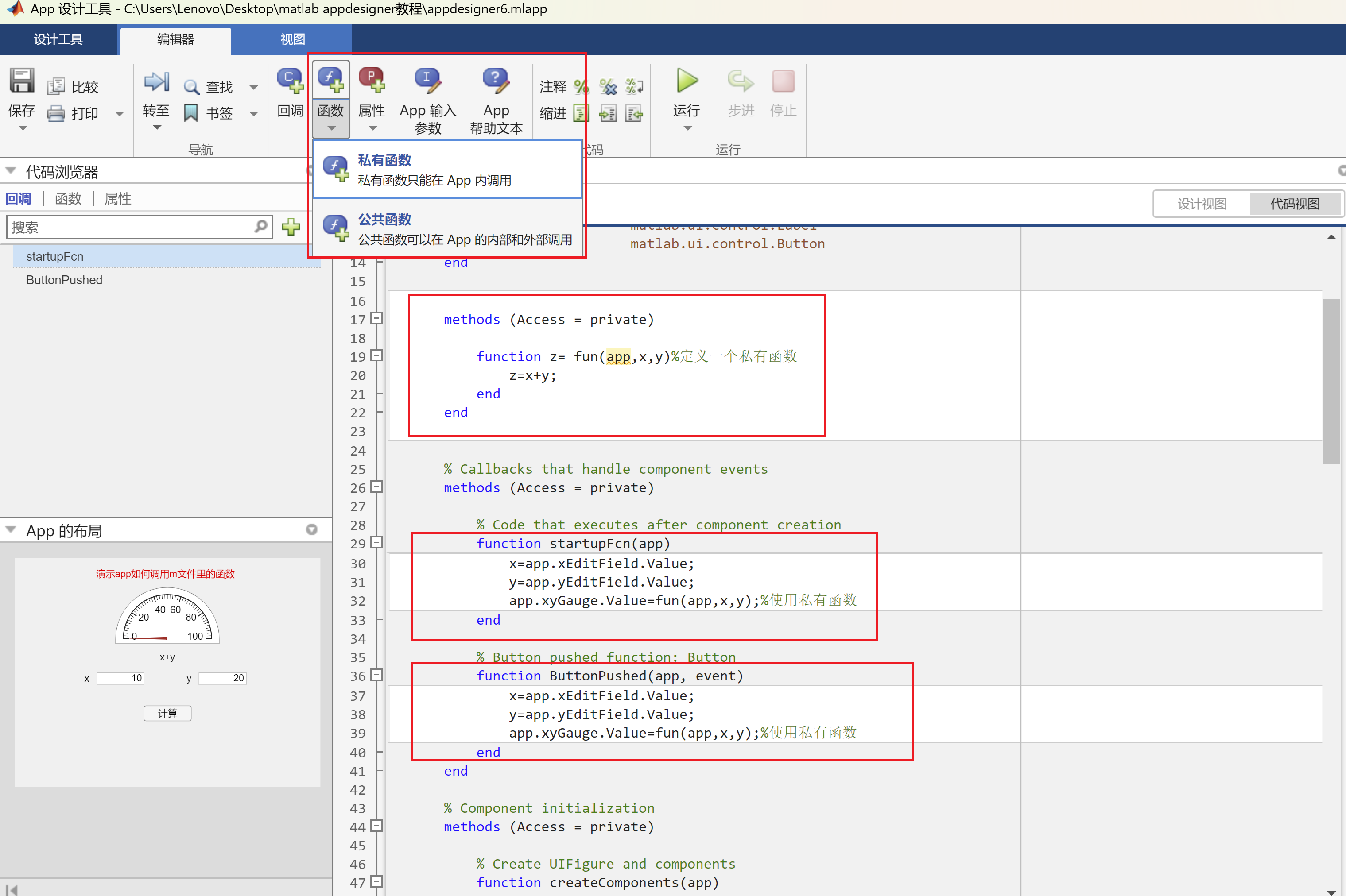Viewport: 1346px width, 896px height.
Task: Click the Compare (比较) icon
Action: coord(56,87)
